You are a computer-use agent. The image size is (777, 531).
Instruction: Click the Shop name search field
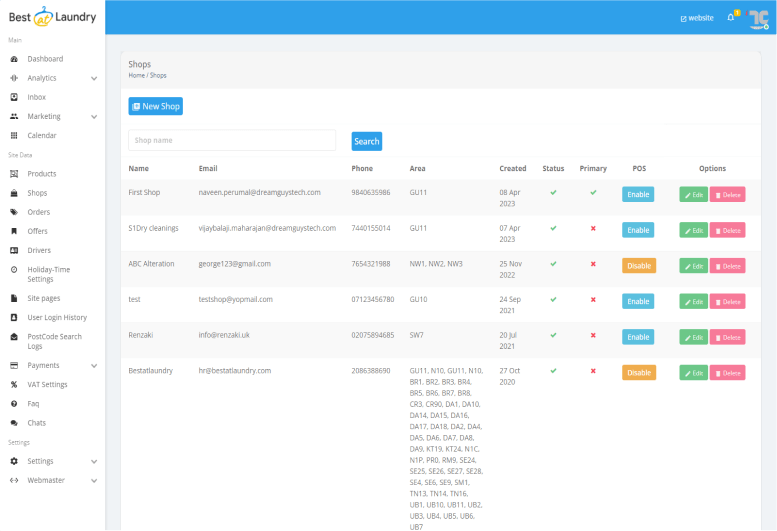(232, 141)
